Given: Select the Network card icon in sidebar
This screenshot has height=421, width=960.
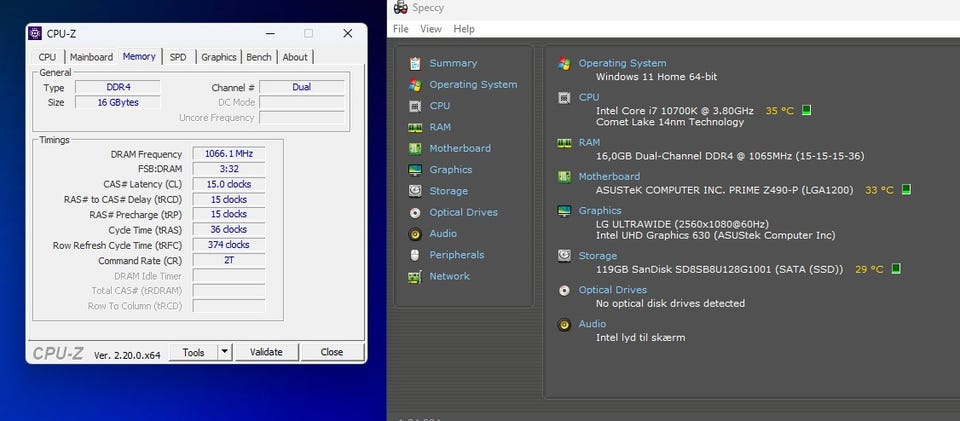Looking at the screenshot, I should pyautogui.click(x=415, y=277).
